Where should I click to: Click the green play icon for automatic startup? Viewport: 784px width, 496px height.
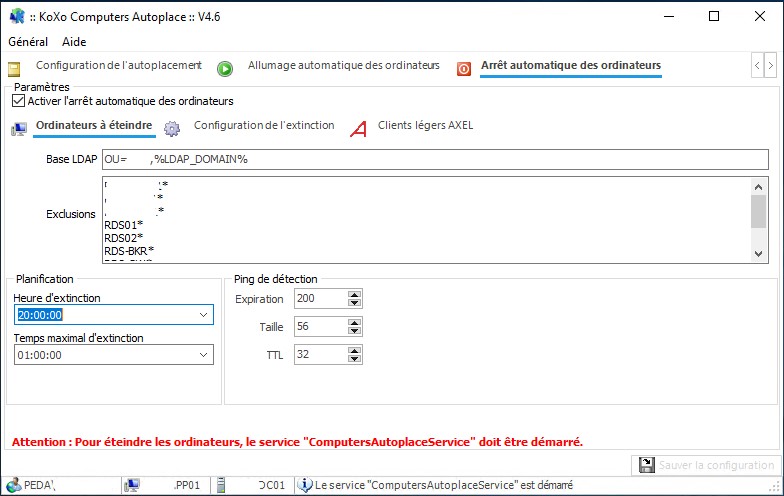tap(225, 68)
